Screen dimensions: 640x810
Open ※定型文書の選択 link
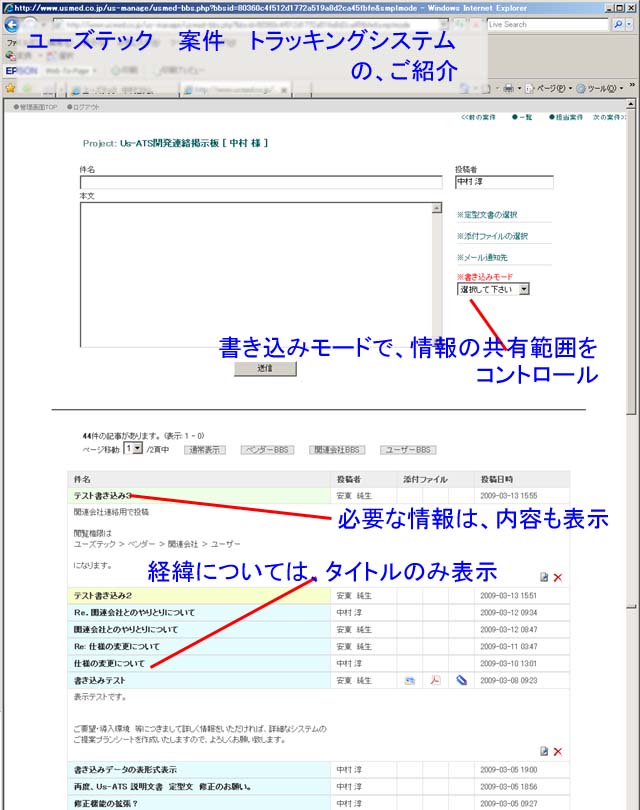[x=487, y=215]
